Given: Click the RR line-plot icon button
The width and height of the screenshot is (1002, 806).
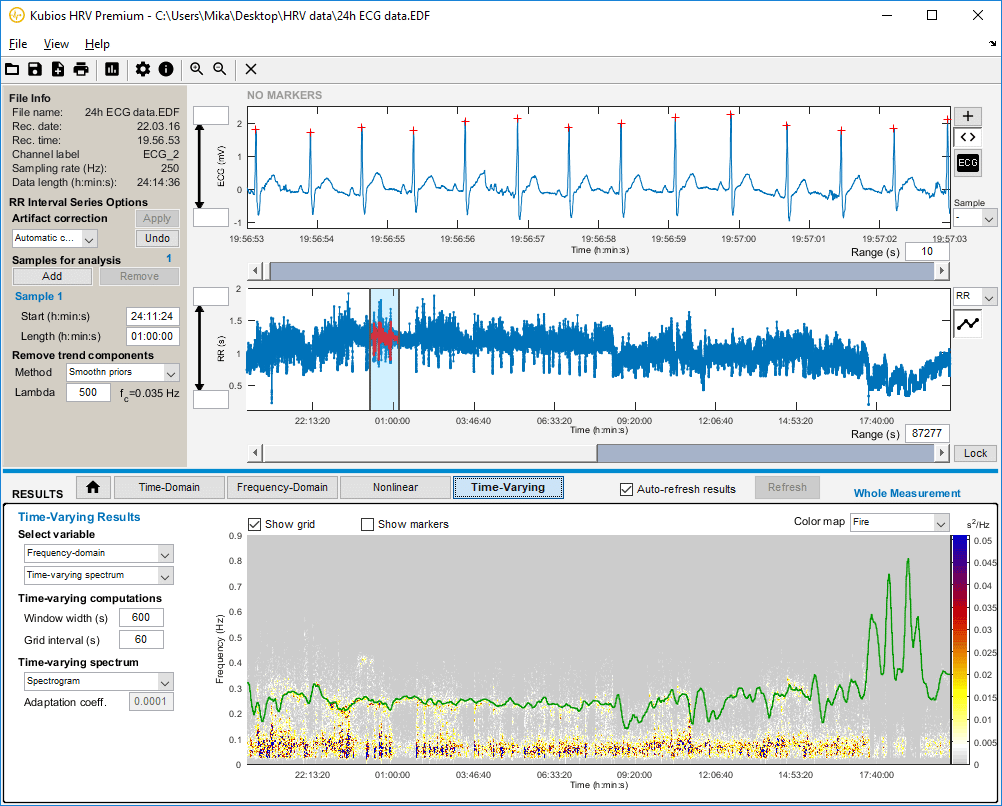Looking at the screenshot, I should point(967,323).
